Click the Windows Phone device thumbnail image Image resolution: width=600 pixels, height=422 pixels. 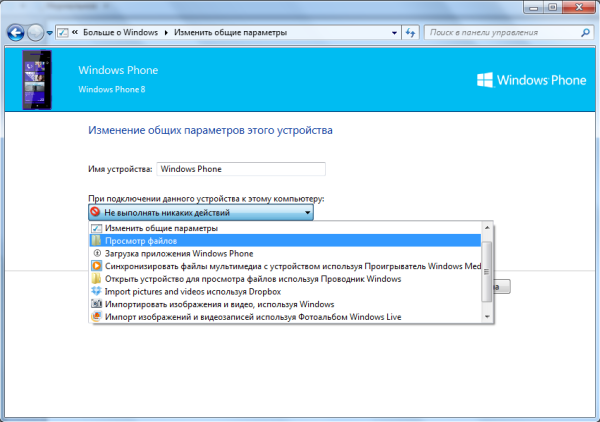37,80
